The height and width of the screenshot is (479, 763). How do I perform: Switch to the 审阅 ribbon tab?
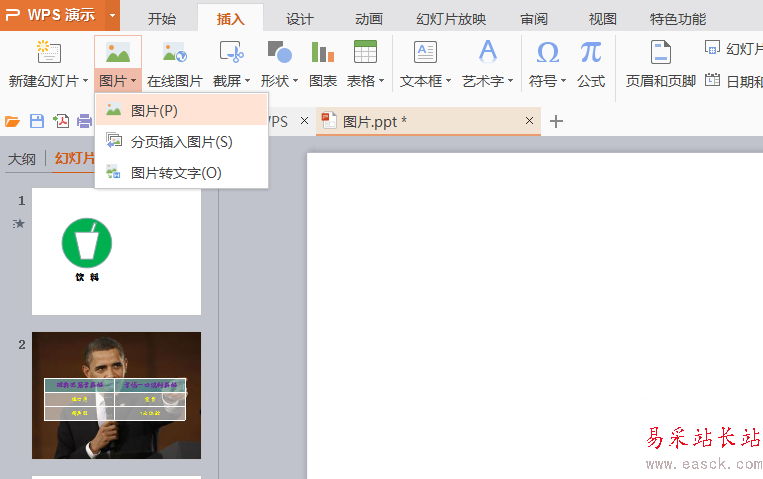pos(534,19)
